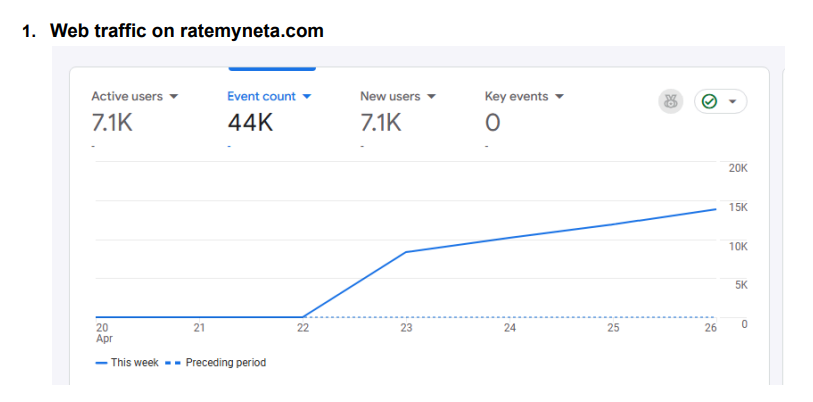
Task: Click the 44K event count value
Action: 250,123
